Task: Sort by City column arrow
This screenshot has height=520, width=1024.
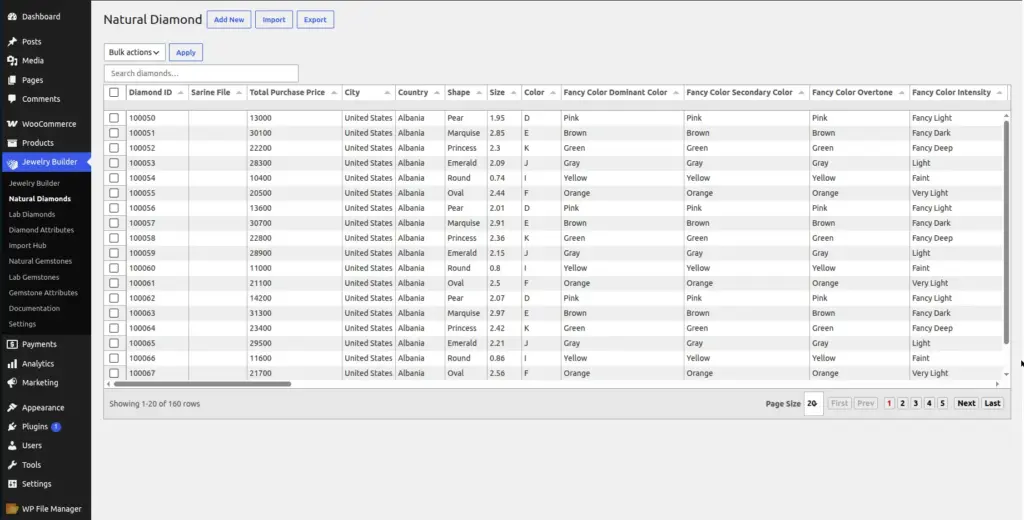Action: [x=387, y=93]
